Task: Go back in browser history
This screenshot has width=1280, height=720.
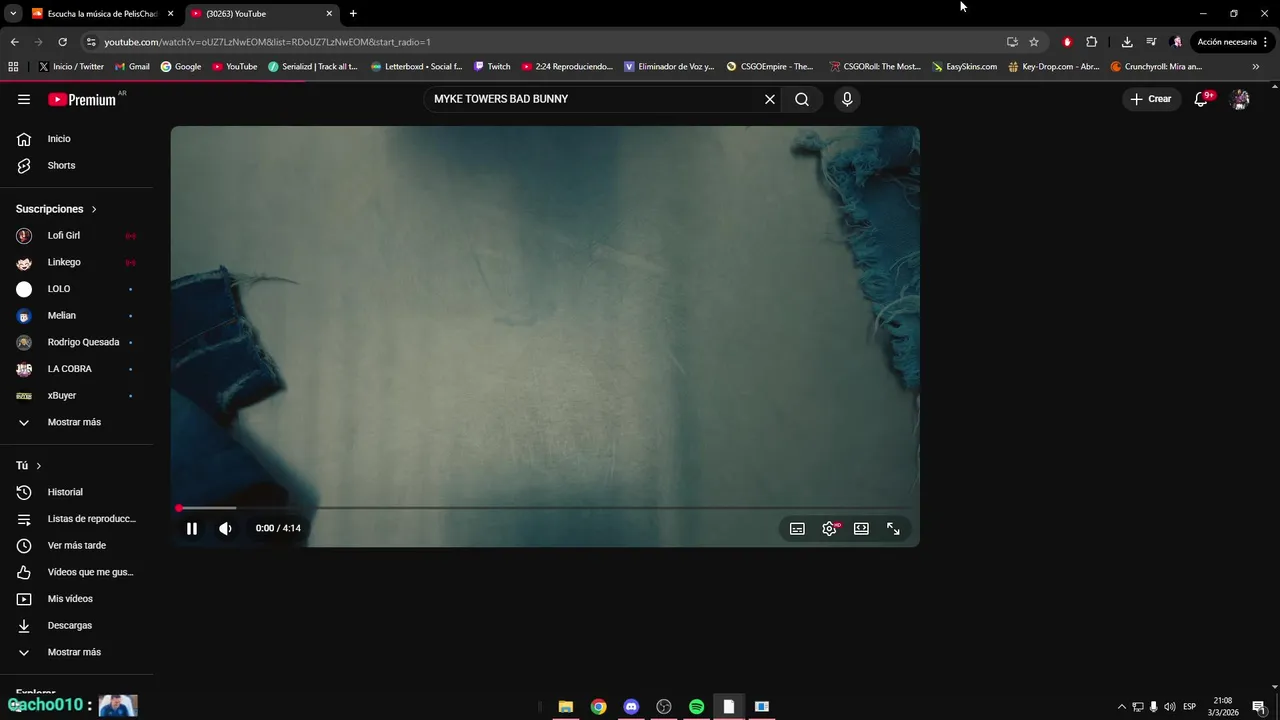Action: tap(14, 42)
